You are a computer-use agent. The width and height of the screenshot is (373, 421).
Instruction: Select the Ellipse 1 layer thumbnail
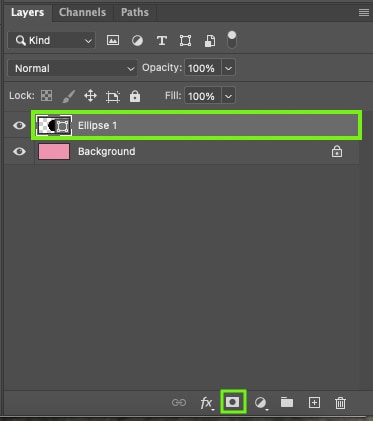(54, 125)
